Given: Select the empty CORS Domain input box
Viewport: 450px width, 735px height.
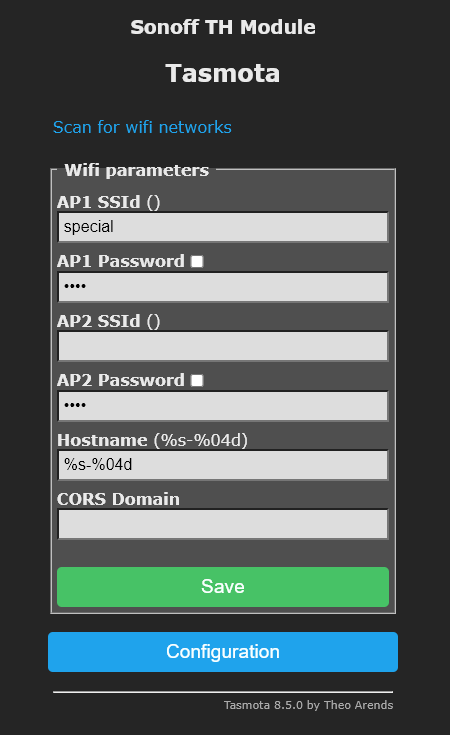Looking at the screenshot, I should coord(223,524).
